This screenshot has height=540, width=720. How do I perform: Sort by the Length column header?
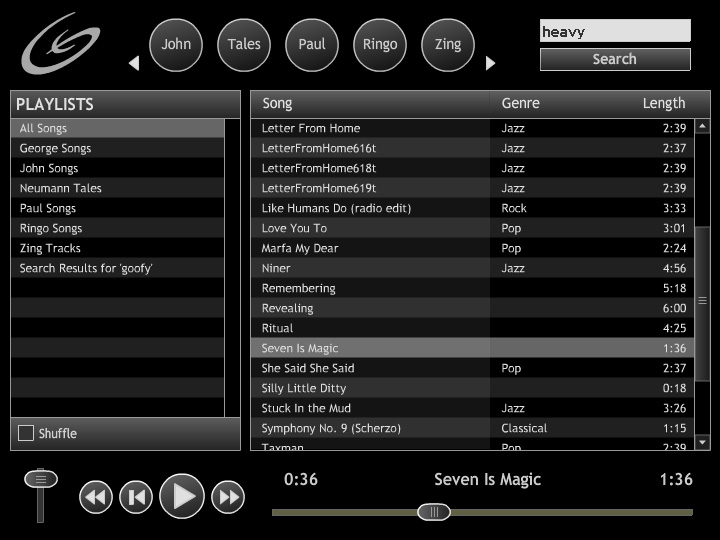[663, 103]
